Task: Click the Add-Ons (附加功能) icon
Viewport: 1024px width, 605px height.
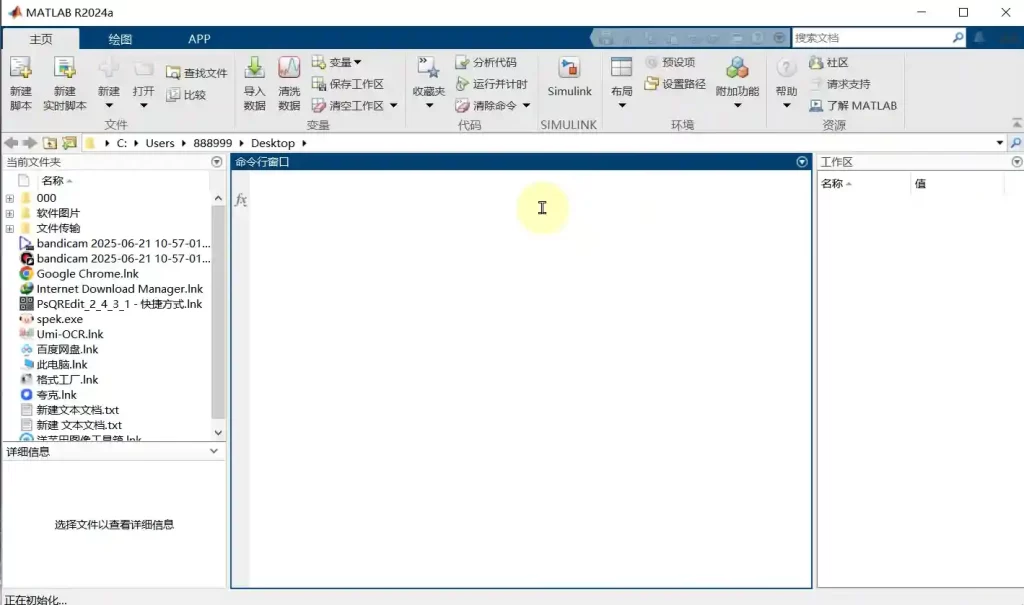Action: (x=737, y=70)
